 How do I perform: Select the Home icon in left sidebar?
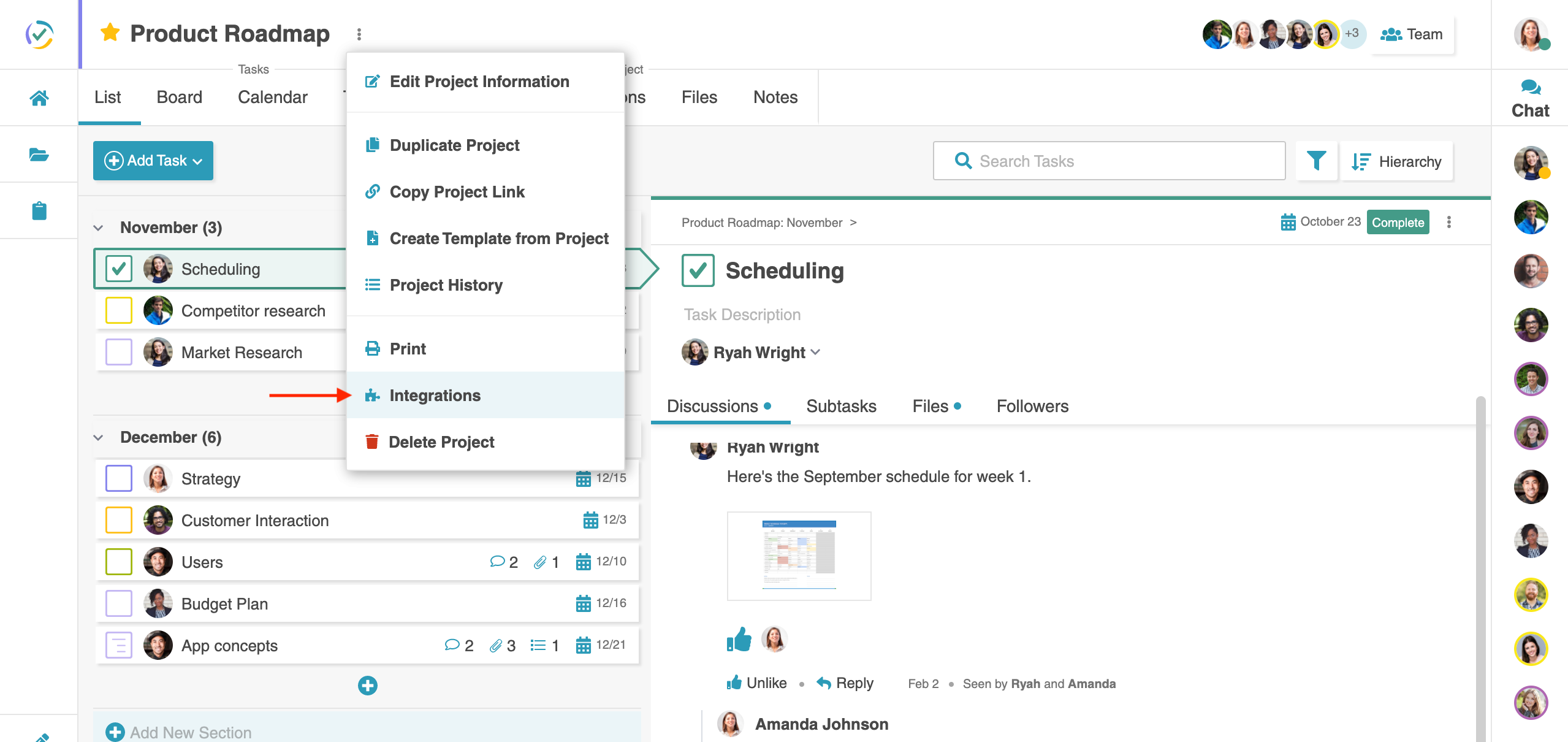point(39,97)
